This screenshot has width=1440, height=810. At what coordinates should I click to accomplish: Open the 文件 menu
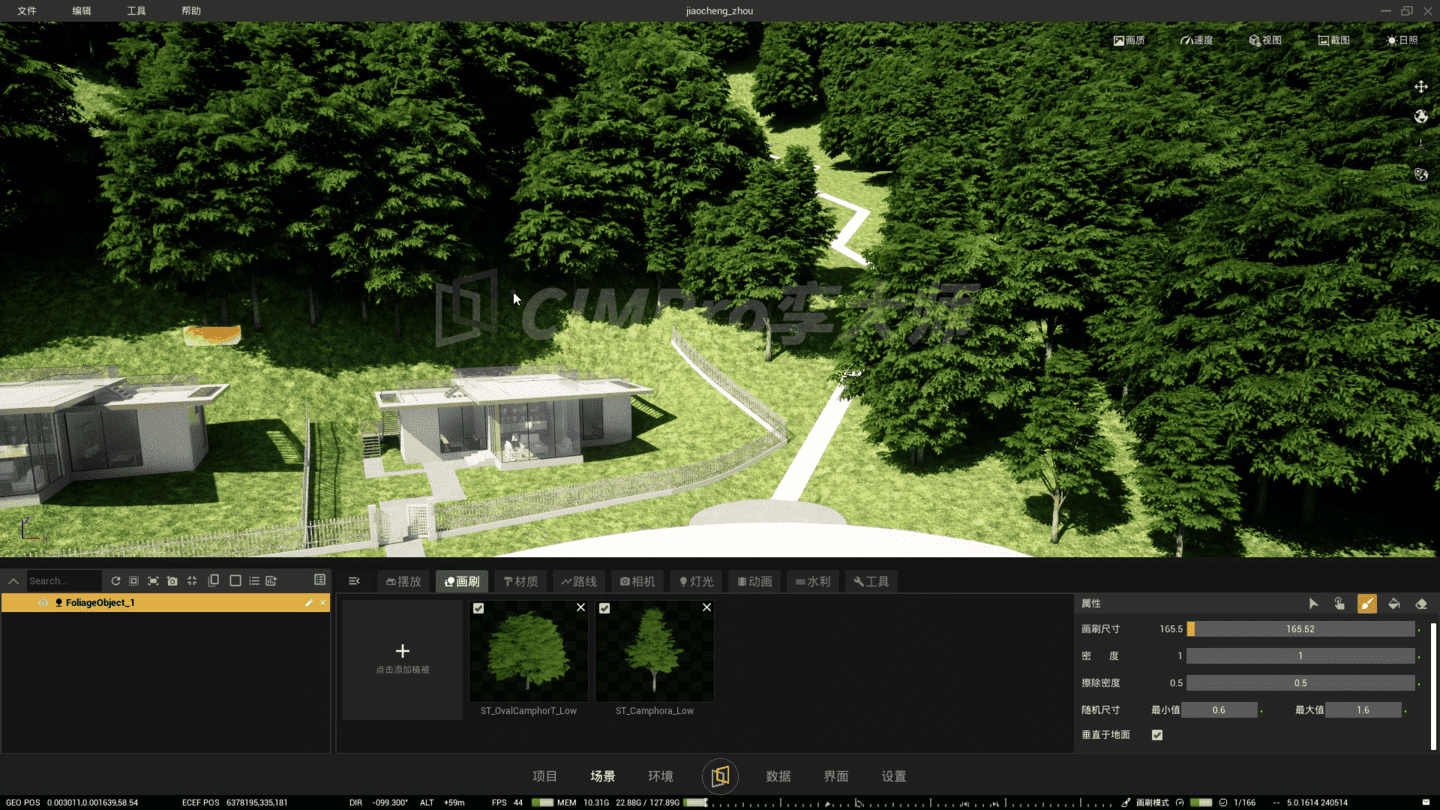(x=27, y=11)
